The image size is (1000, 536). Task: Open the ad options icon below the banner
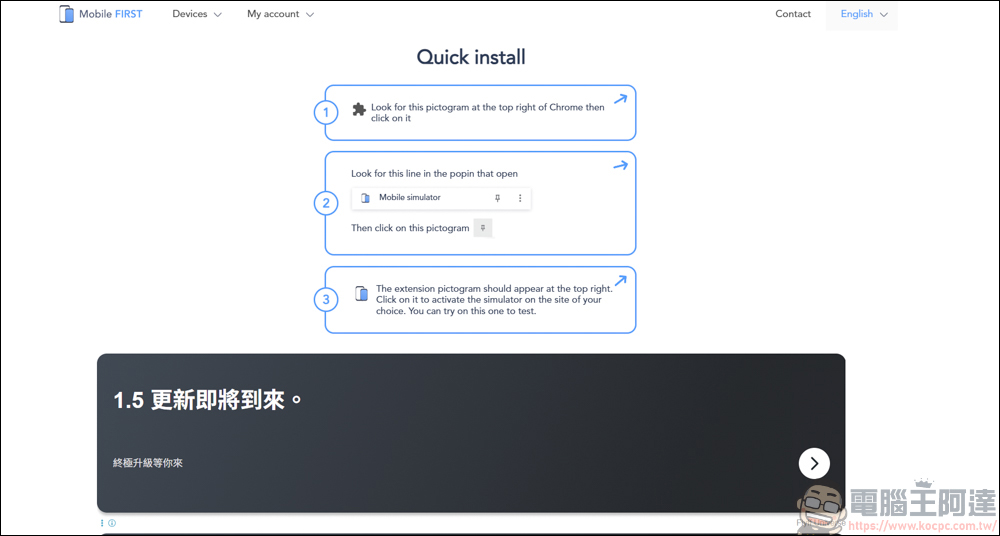(102, 523)
